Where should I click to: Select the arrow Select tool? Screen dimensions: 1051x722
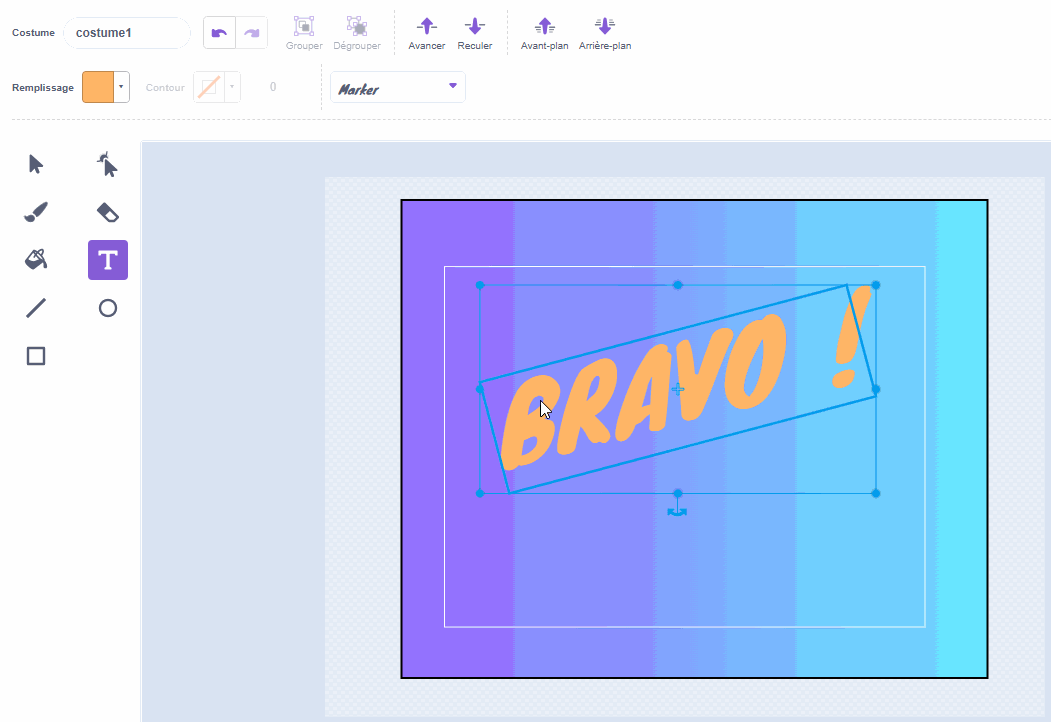pos(36,164)
